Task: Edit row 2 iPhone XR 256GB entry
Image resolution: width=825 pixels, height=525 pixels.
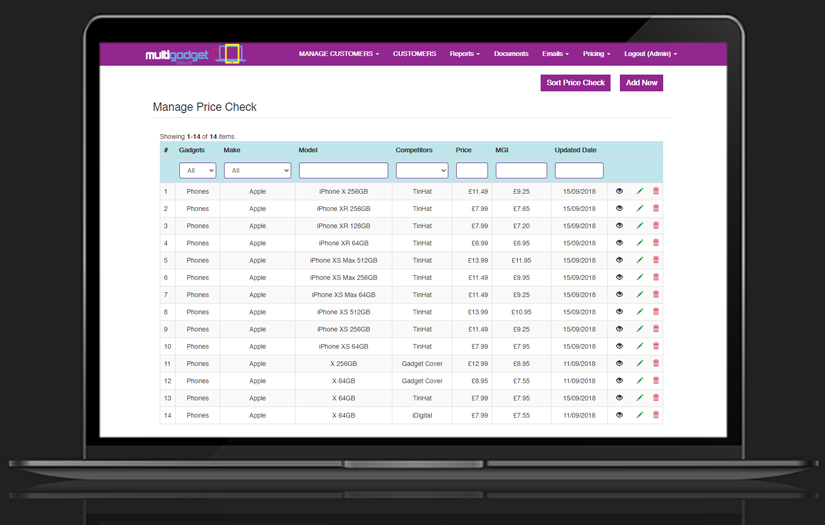Action: [640, 208]
